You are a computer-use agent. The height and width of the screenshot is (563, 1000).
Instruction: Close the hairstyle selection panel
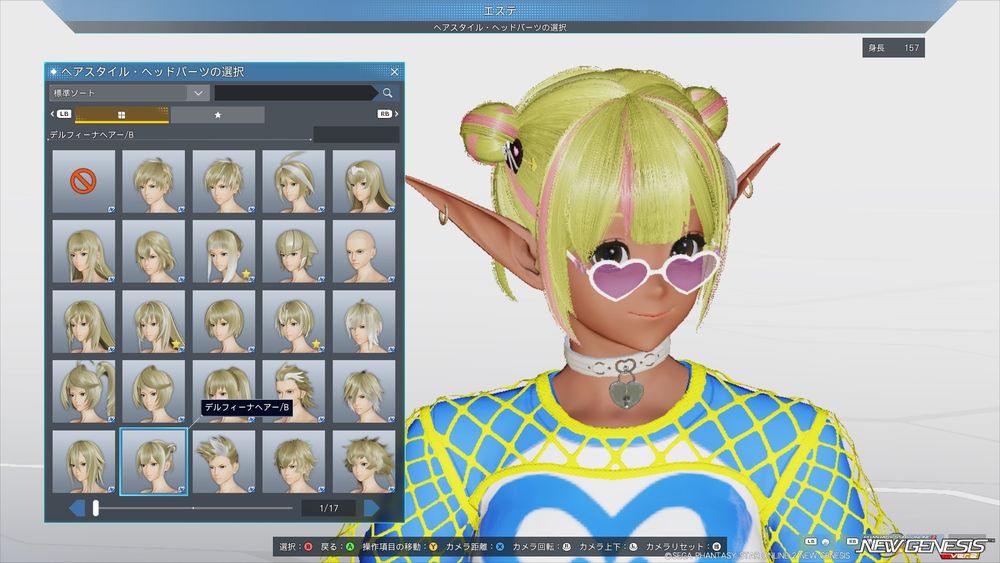[394, 72]
